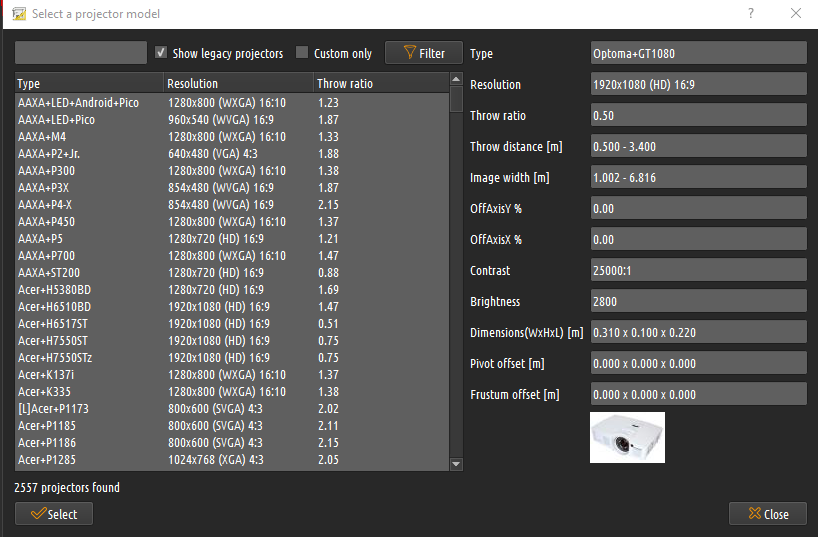Click the Filter funnel button

coord(424,53)
